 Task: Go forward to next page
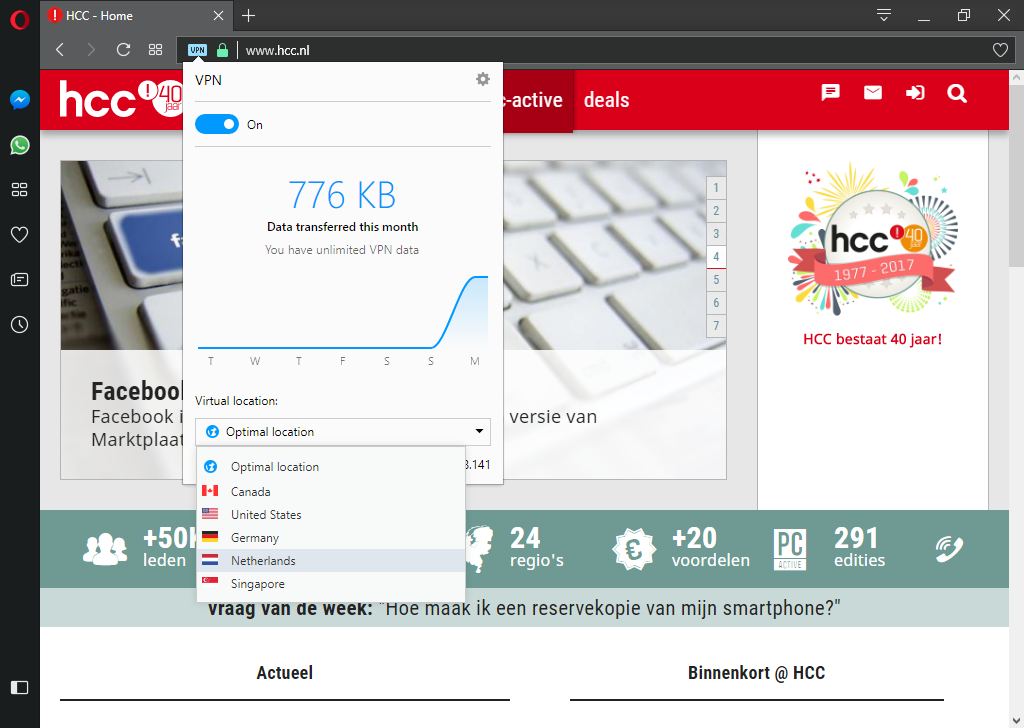click(x=91, y=50)
